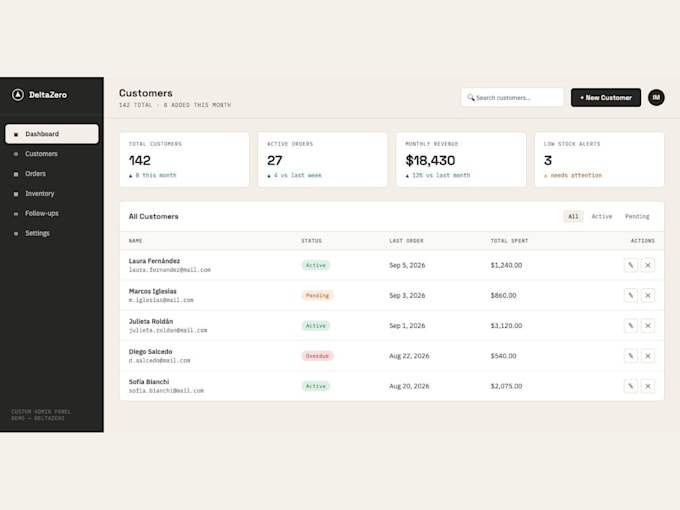Click the Pending status badge of Marcos
Image resolution: width=680 pixels, height=510 pixels.
pos(317,295)
